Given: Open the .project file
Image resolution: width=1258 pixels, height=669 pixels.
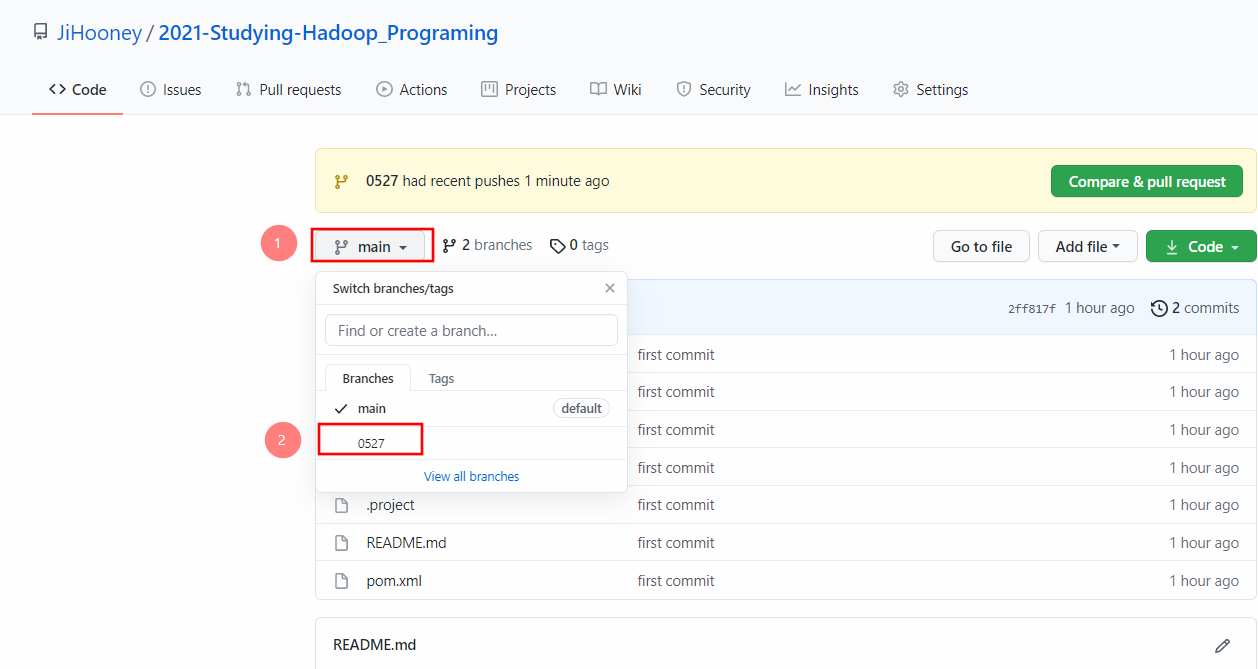Looking at the screenshot, I should (x=390, y=505).
